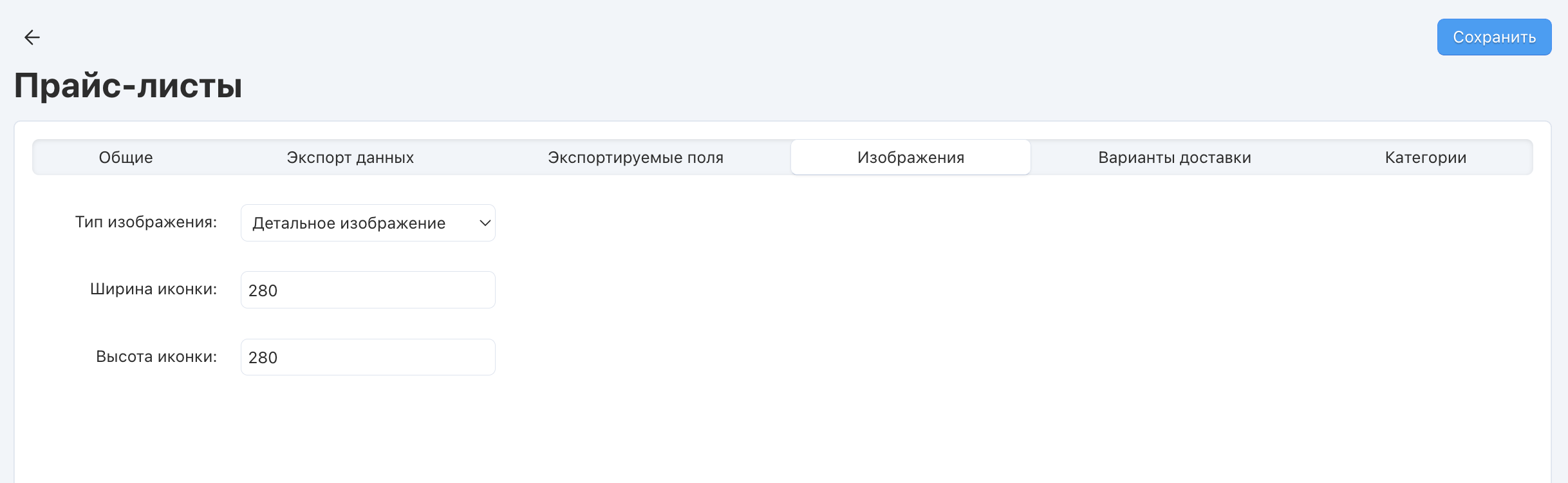This screenshot has height=483, width=1568.
Task: Switch to the Общие tab
Action: pos(126,158)
